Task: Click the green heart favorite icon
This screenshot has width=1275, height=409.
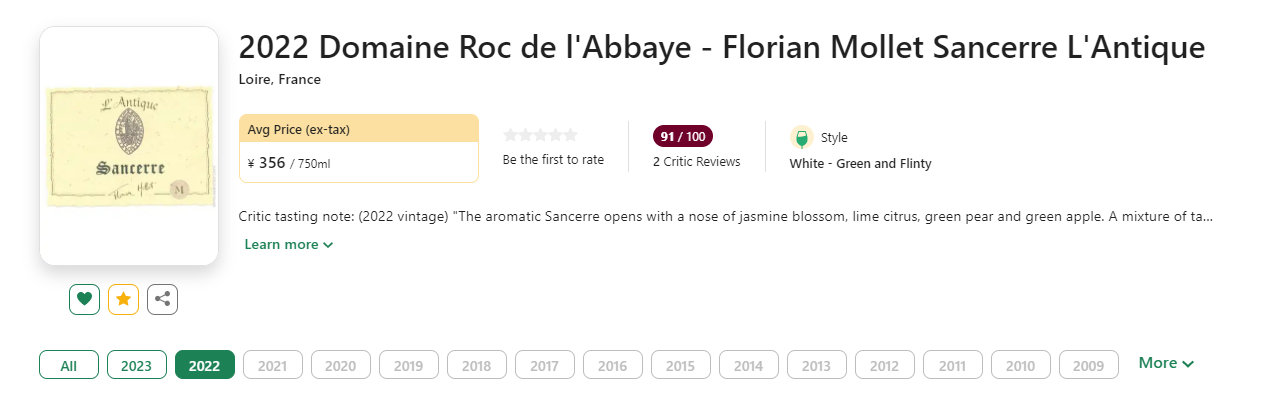Action: [x=84, y=299]
